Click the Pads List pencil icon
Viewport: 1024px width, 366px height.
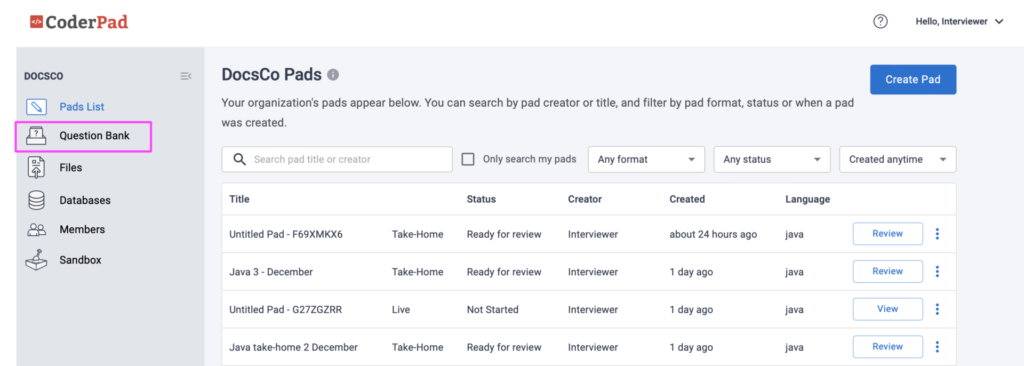pos(37,107)
